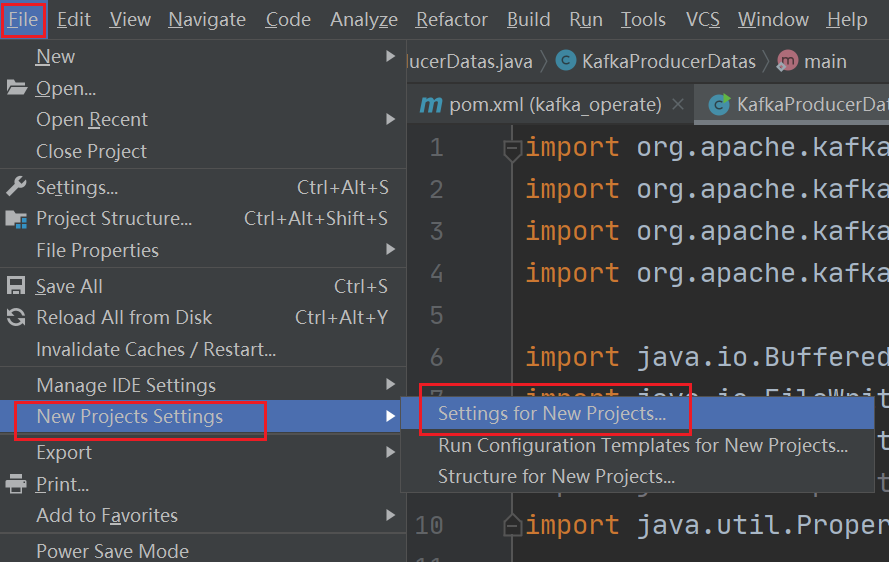Collapse the import block fold marker at line 1
This screenshot has width=889, height=562.
pos(512,149)
